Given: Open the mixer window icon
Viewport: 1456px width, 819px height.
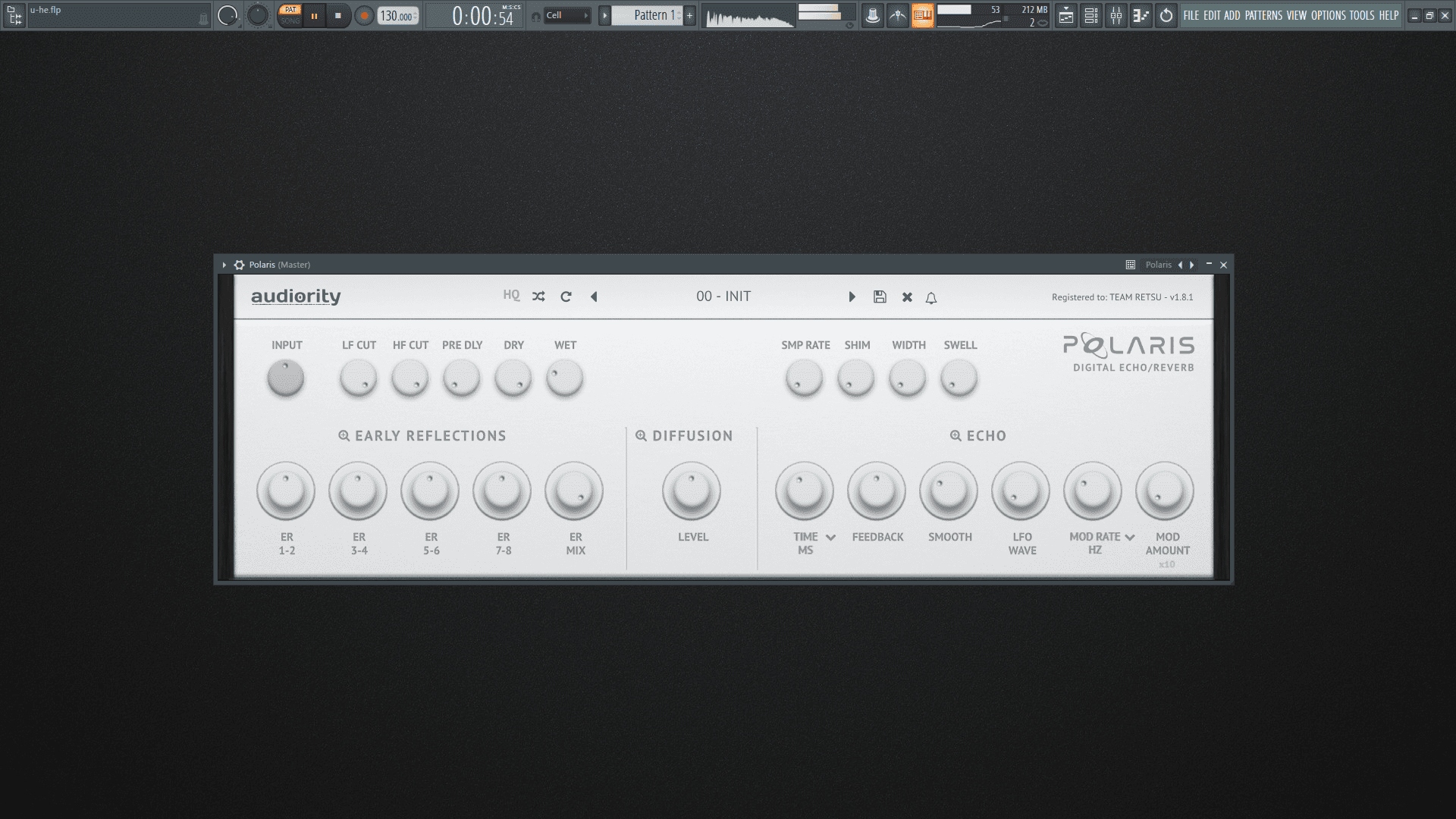Looking at the screenshot, I should tap(1116, 15).
